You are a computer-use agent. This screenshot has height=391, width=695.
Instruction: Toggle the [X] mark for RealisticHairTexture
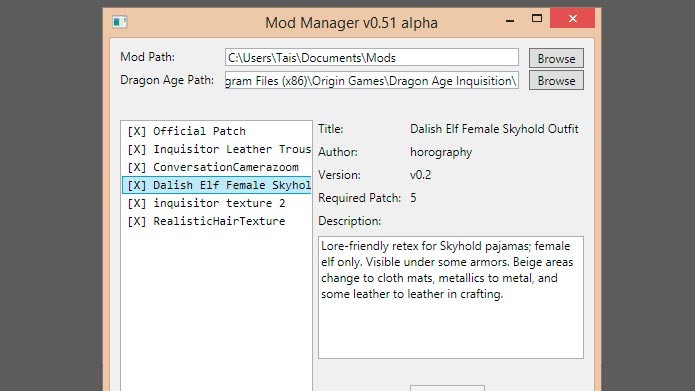point(137,221)
